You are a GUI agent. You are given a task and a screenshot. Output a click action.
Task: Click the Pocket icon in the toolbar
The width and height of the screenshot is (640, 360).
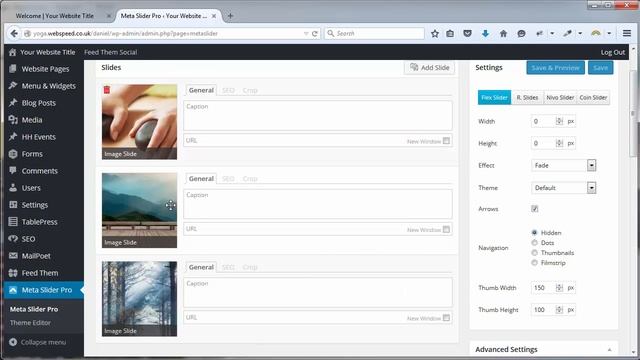(467, 33)
